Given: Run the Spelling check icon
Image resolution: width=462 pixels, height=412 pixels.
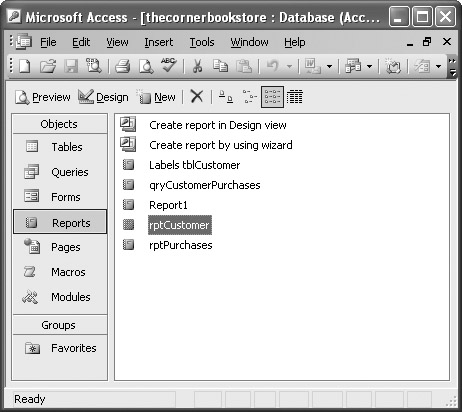Looking at the screenshot, I should click(x=169, y=65).
